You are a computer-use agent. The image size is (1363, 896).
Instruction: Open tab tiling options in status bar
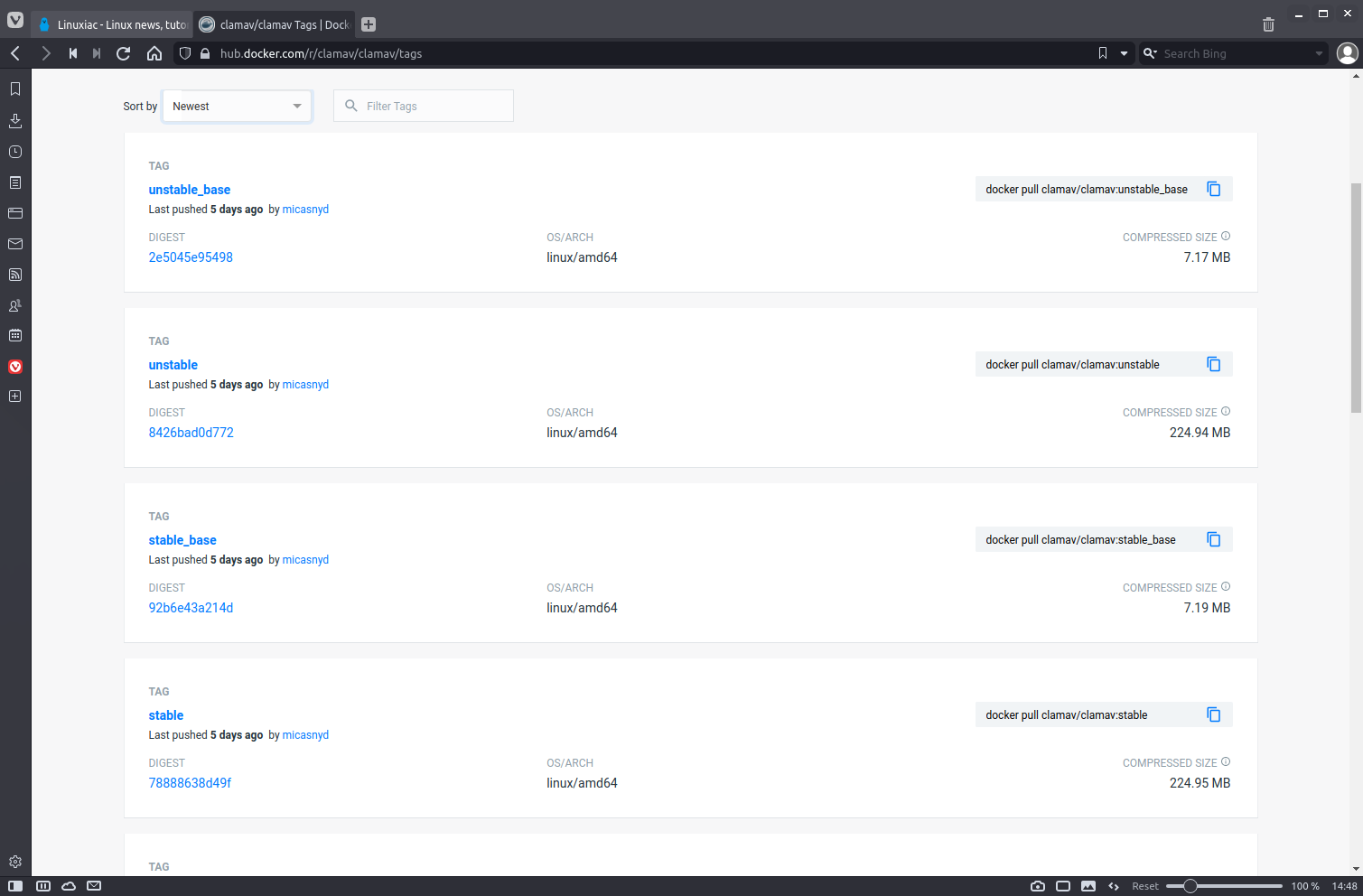pyautogui.click(x=43, y=886)
